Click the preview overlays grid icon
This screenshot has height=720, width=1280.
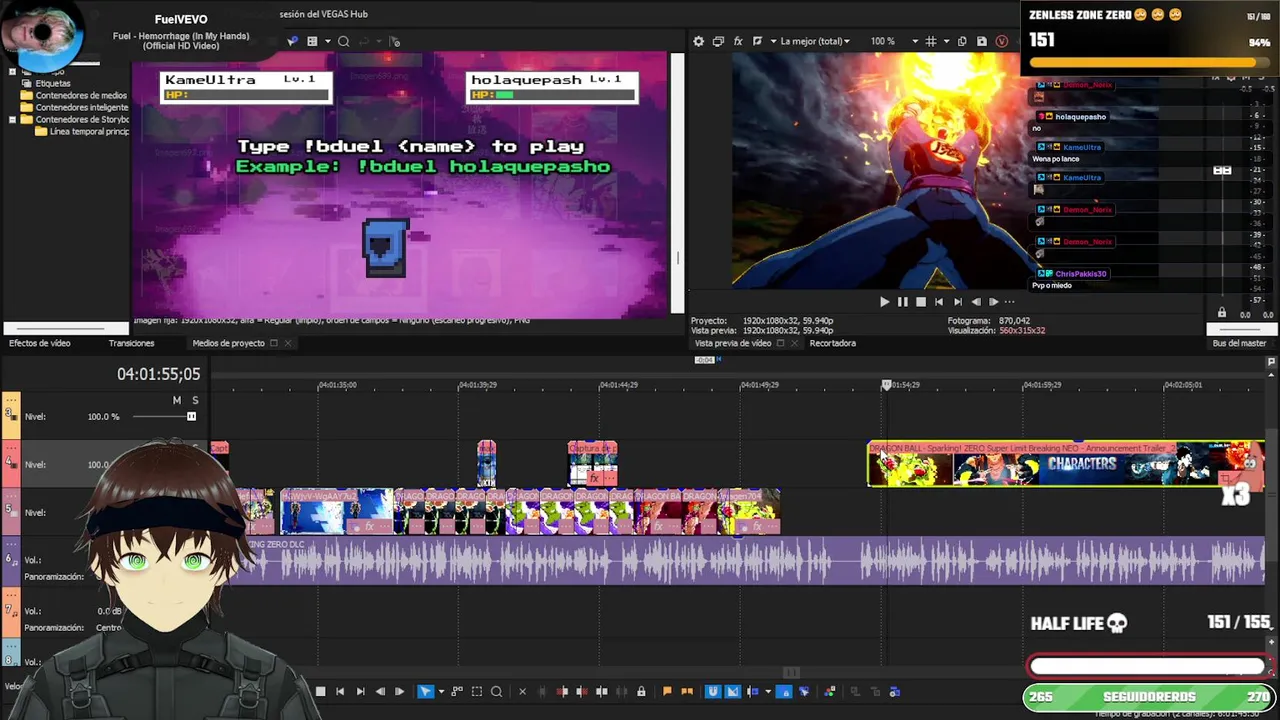(930, 41)
